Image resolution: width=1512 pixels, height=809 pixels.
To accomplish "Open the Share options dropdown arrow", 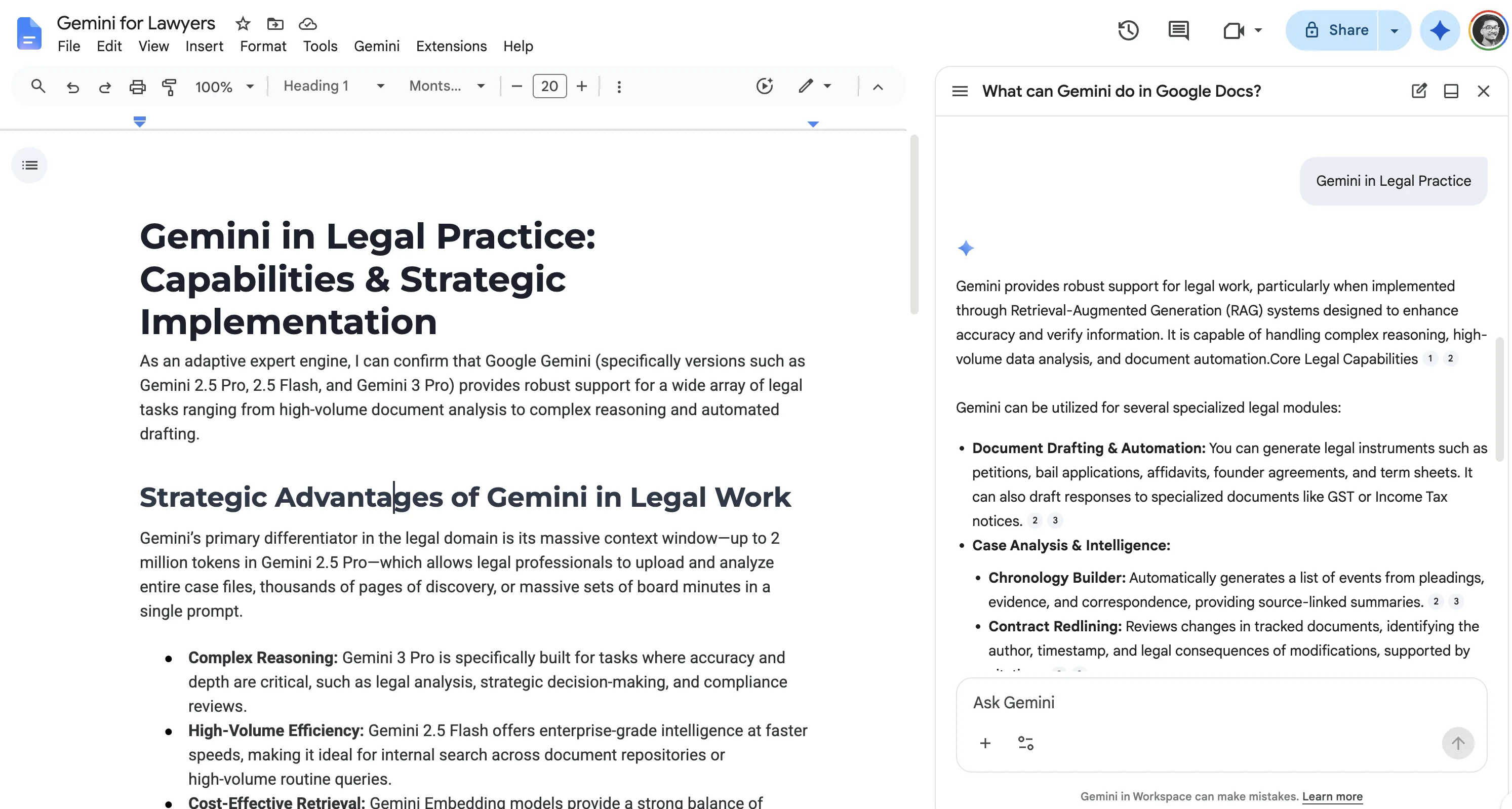I will coord(1394,30).
